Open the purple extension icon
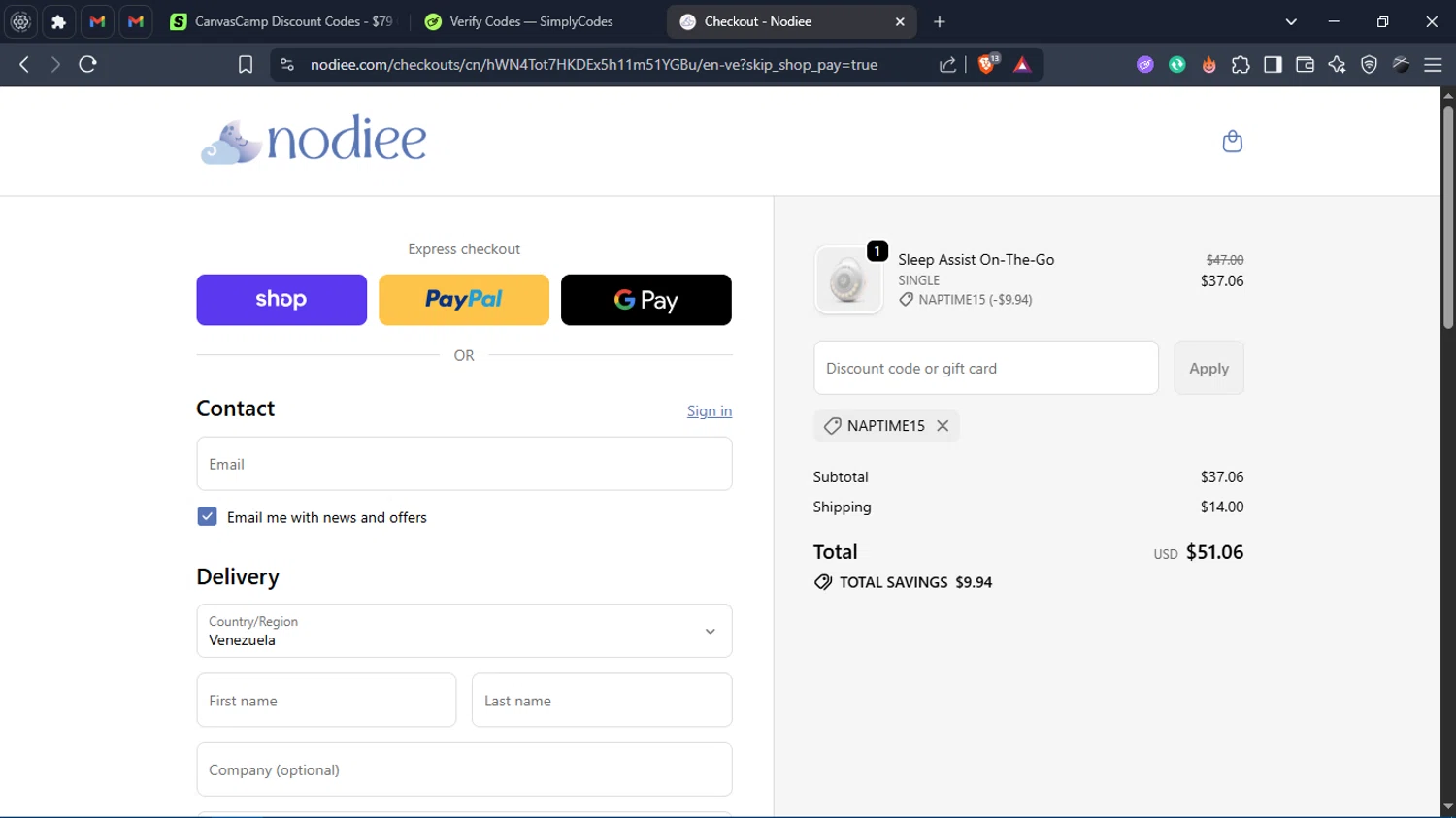 pos(1145,64)
